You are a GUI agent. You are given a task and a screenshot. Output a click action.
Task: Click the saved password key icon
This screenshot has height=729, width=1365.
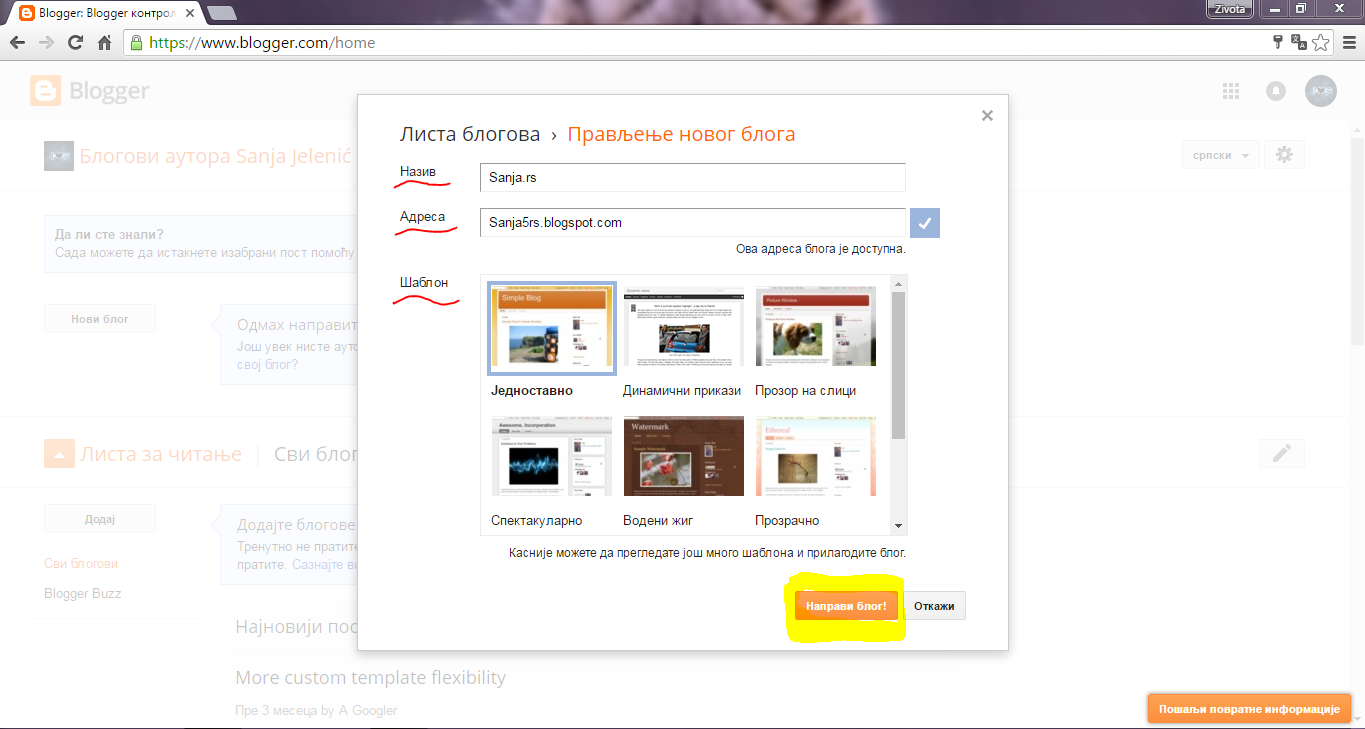click(x=1278, y=42)
